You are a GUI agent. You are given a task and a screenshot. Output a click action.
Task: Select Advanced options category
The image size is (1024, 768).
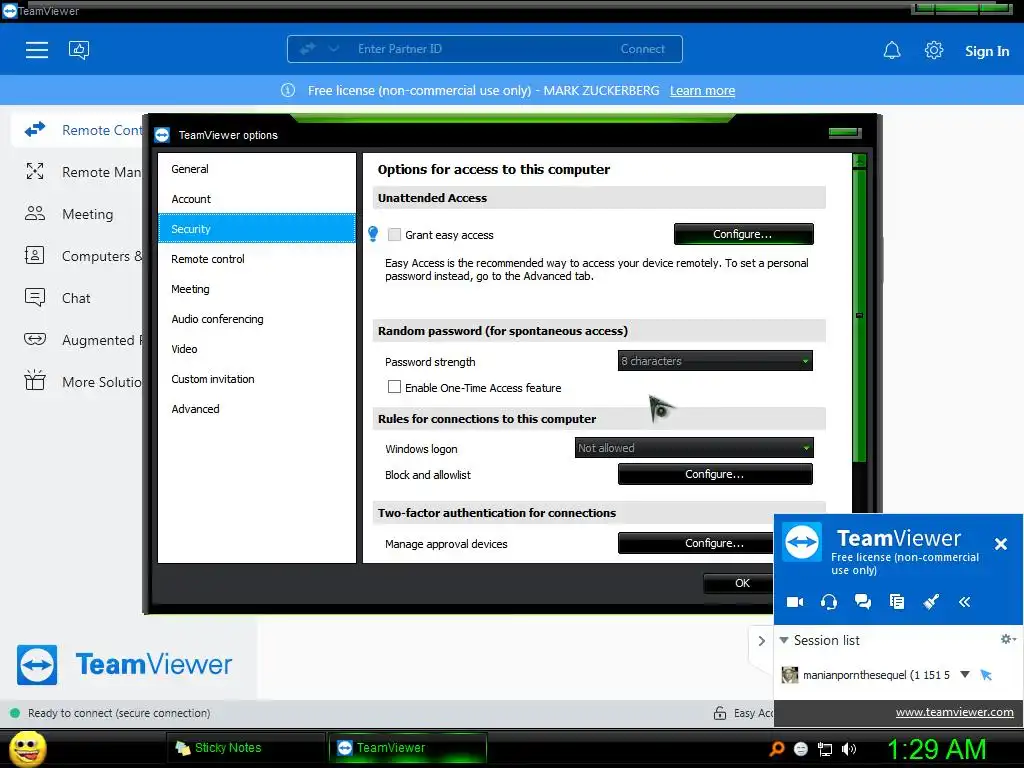click(257, 409)
